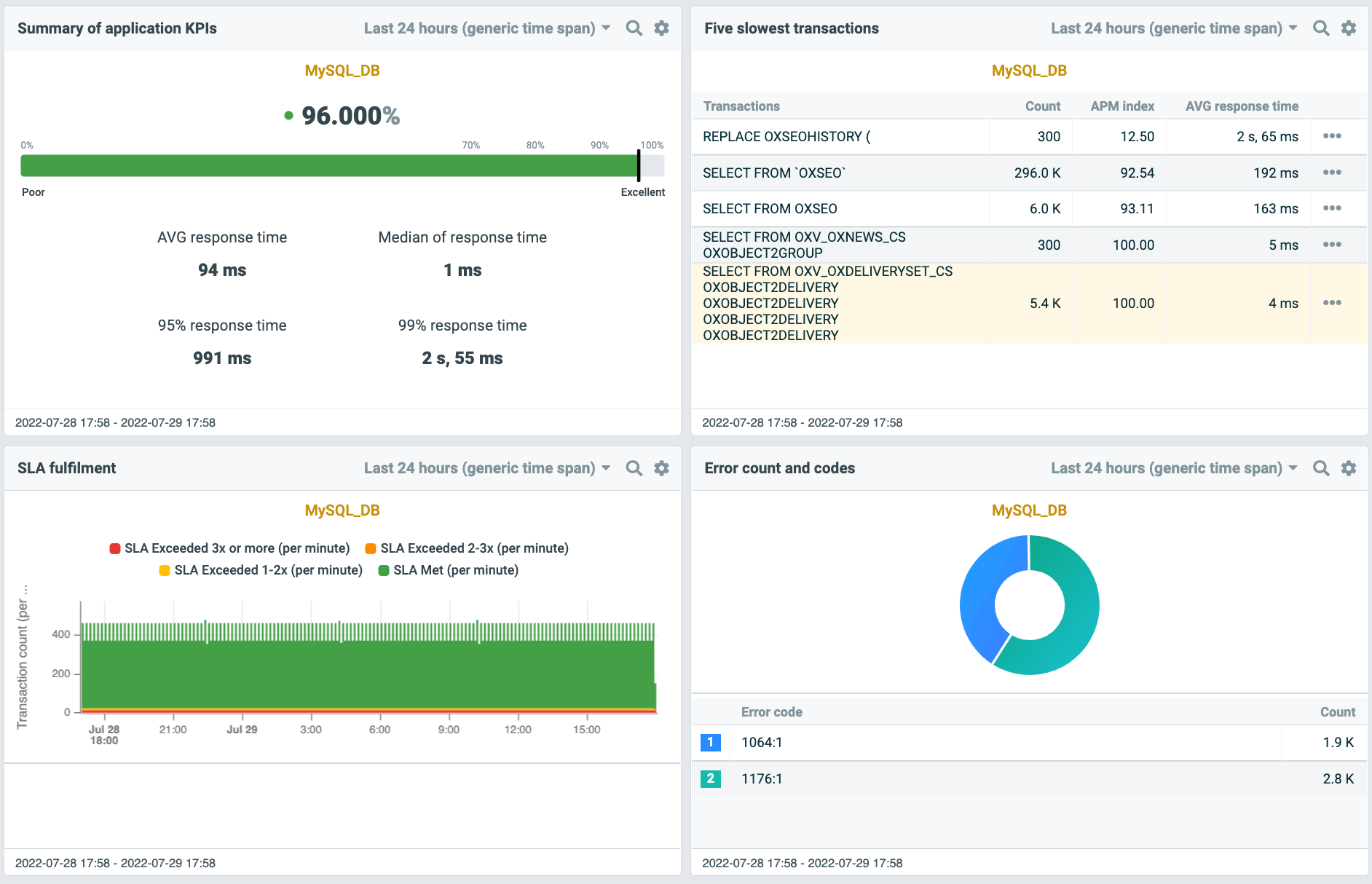Sort transactions by APM index header
The image size is (1372, 884).
1121,106
